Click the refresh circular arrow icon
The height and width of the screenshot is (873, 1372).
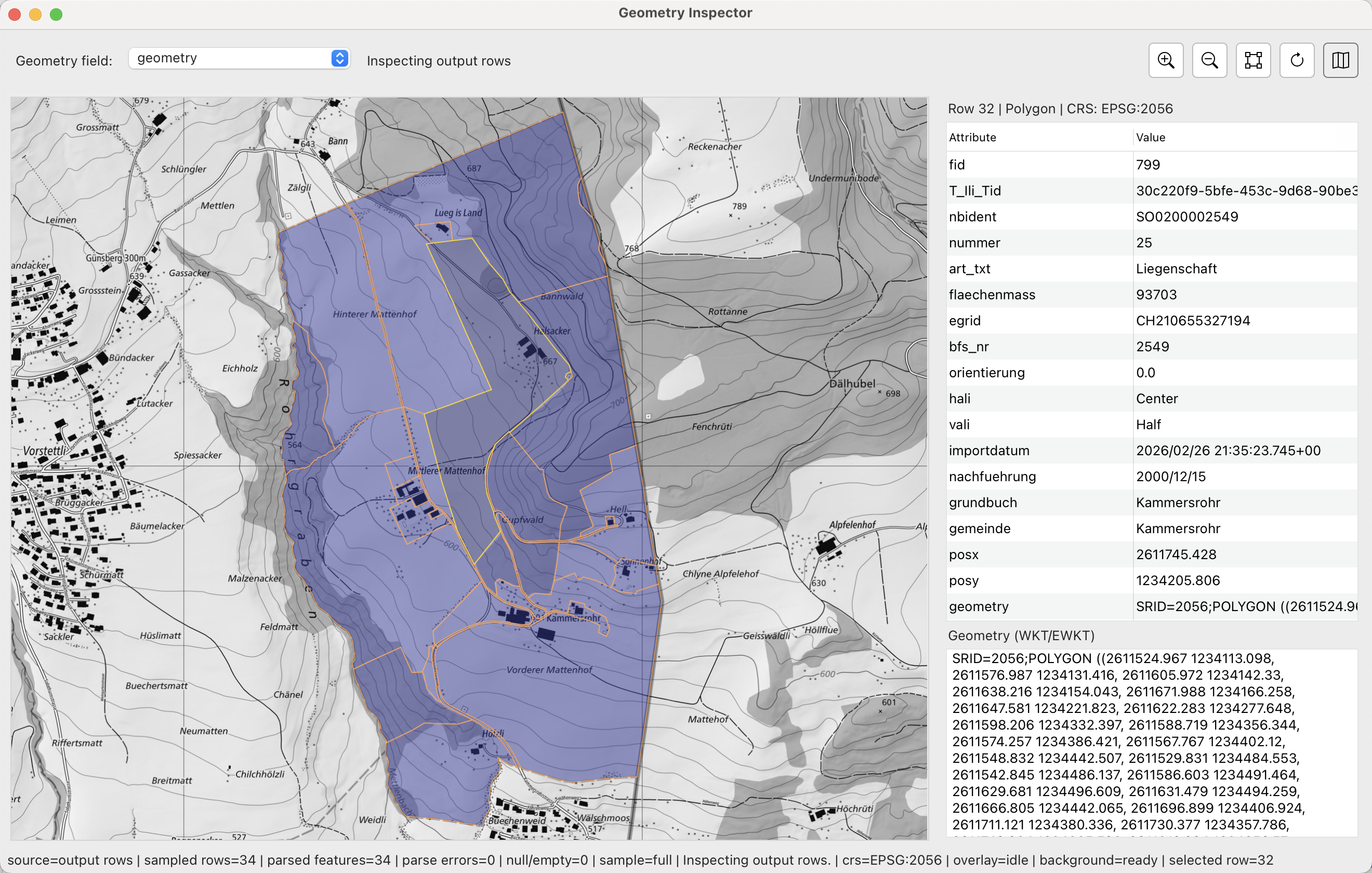click(x=1297, y=60)
